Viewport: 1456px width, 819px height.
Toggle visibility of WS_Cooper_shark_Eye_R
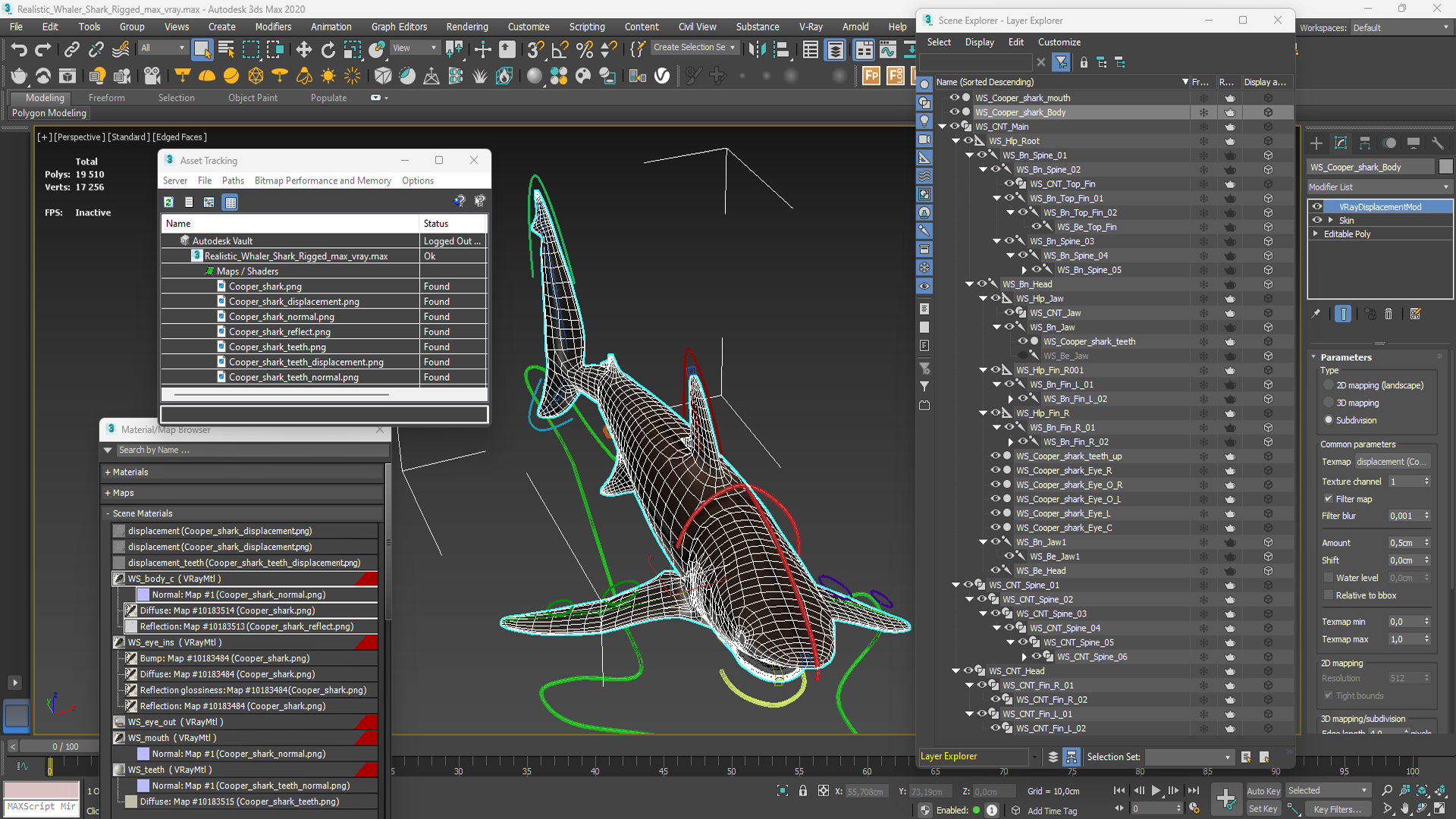(x=996, y=471)
